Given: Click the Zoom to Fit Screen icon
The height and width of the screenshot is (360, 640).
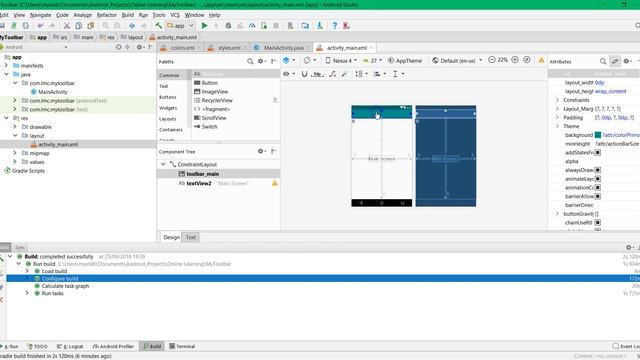Looking at the screenshot, I should tap(527, 60).
